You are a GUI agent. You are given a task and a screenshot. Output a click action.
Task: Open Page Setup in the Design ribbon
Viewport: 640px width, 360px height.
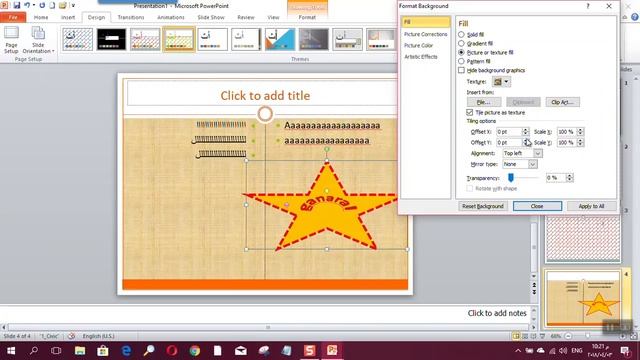[x=11, y=40]
